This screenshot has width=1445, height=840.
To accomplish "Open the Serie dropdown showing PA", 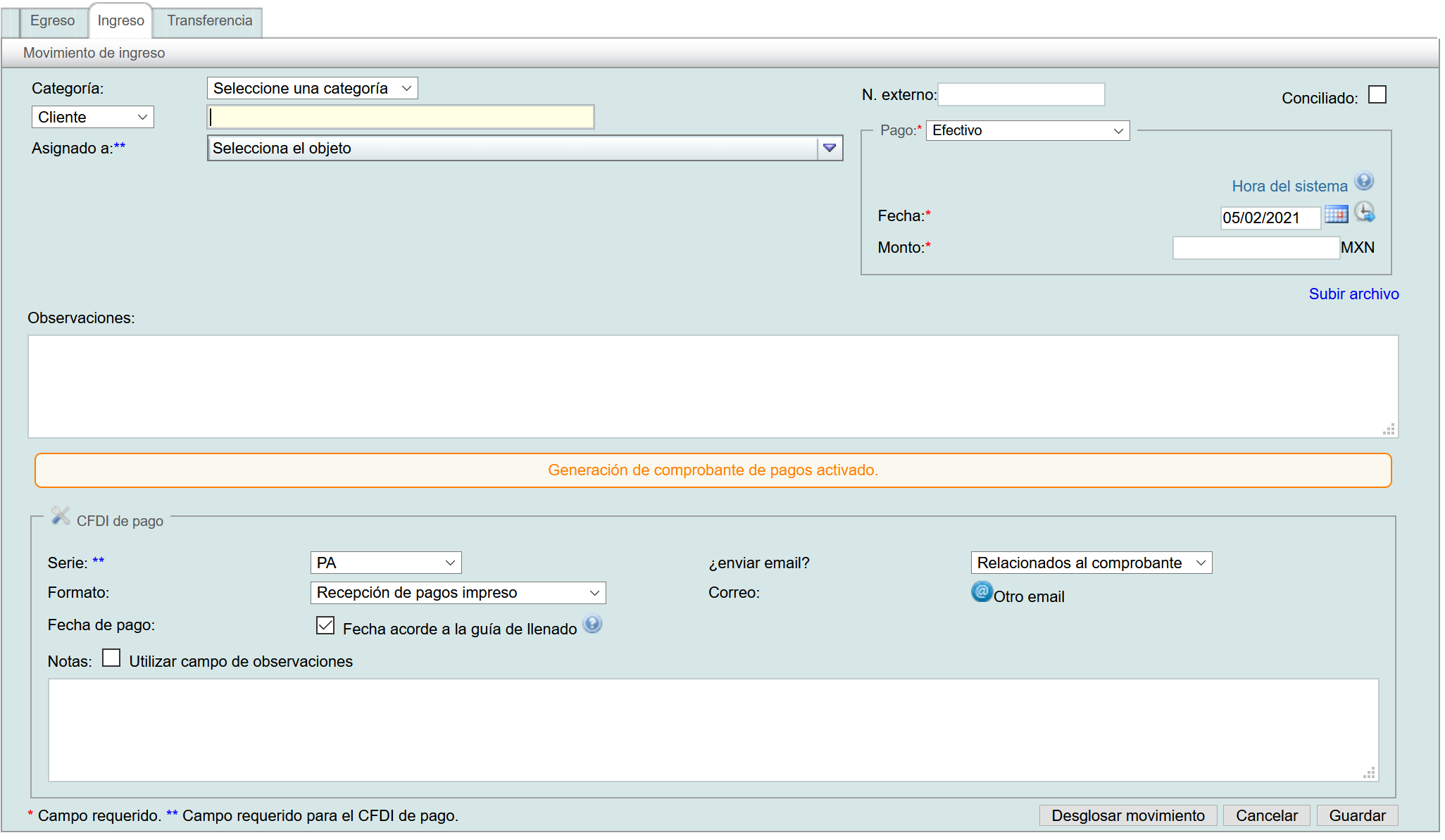I will point(385,563).
